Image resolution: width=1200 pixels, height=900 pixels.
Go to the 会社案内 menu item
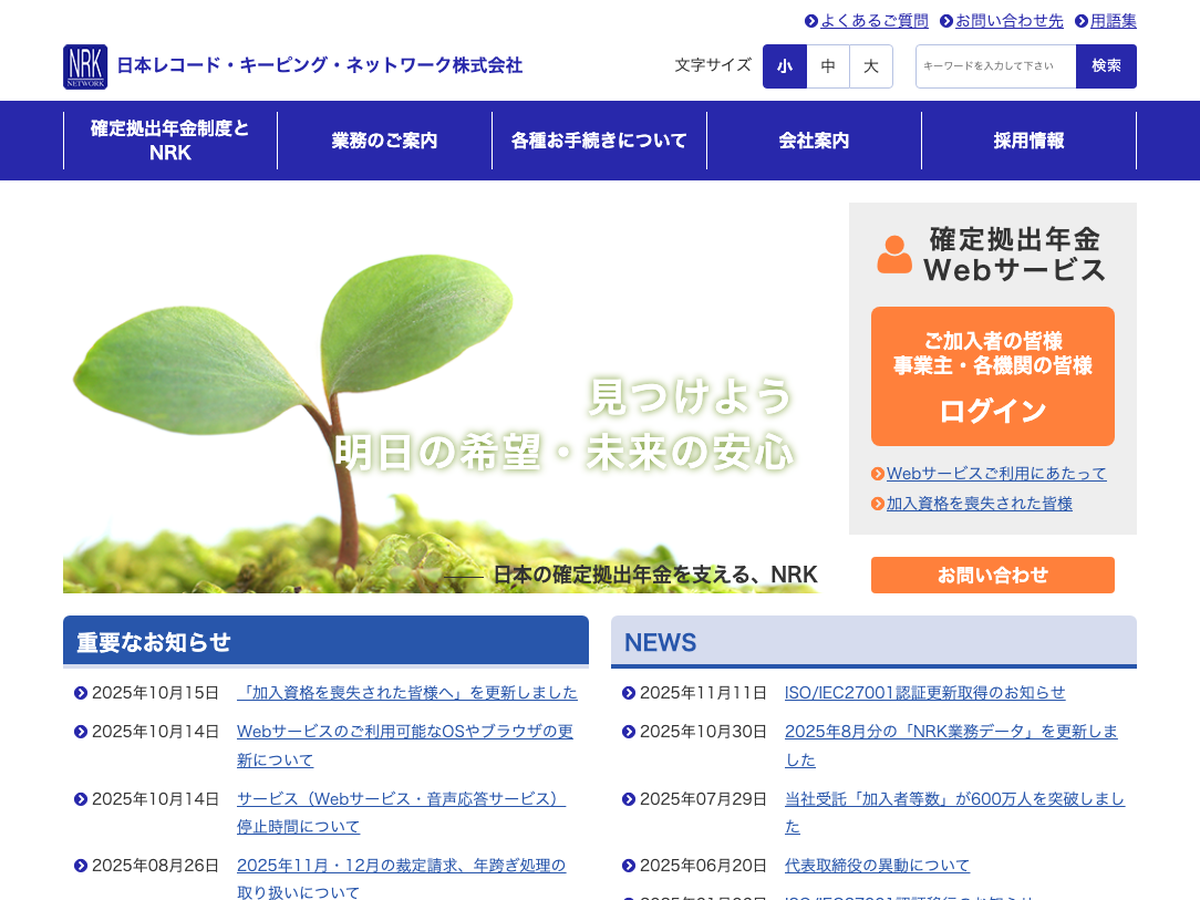click(814, 141)
